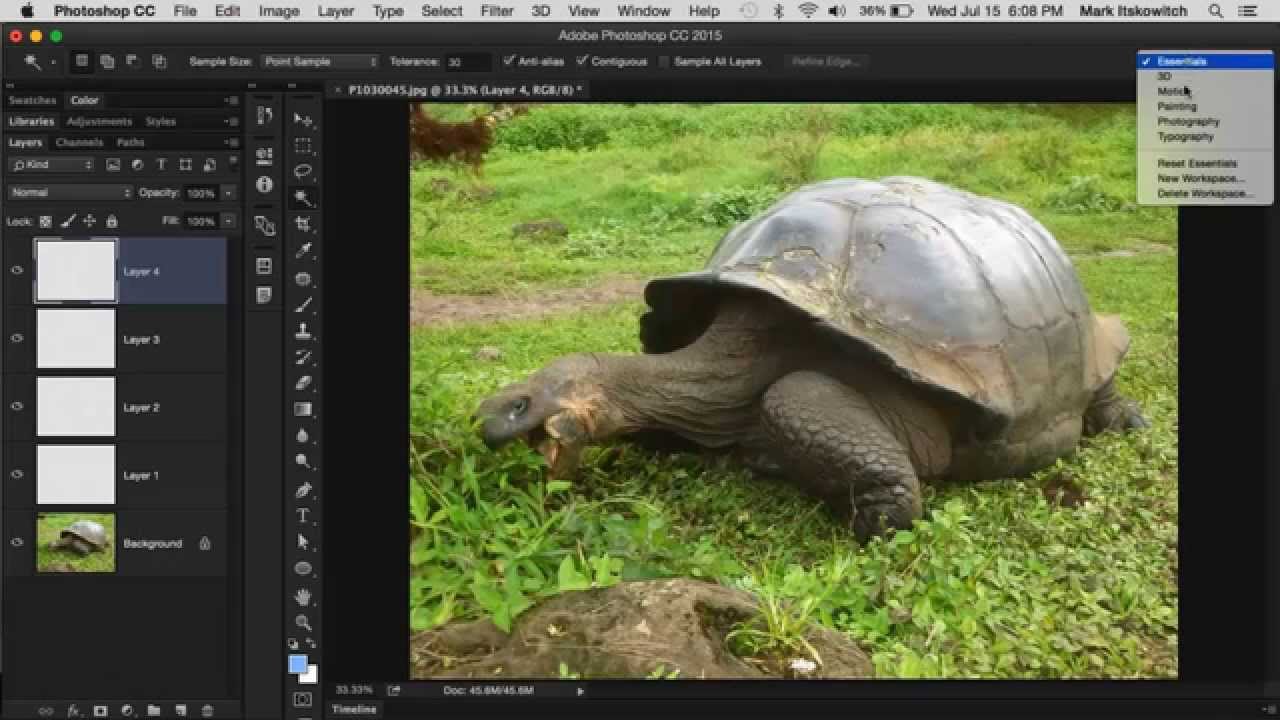This screenshot has height=720, width=1280.
Task: Toggle the Lock all padlock button
Action: 112,221
